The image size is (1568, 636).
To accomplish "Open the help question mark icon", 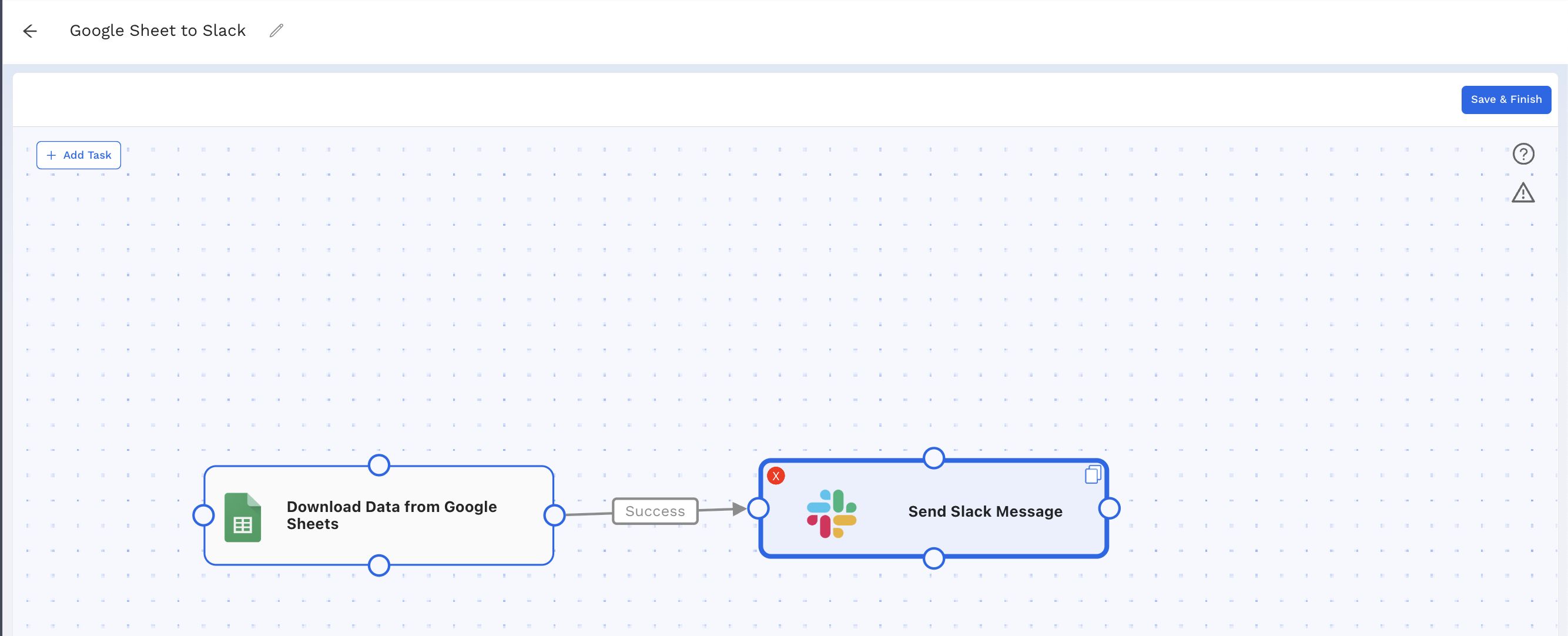I will click(x=1522, y=154).
